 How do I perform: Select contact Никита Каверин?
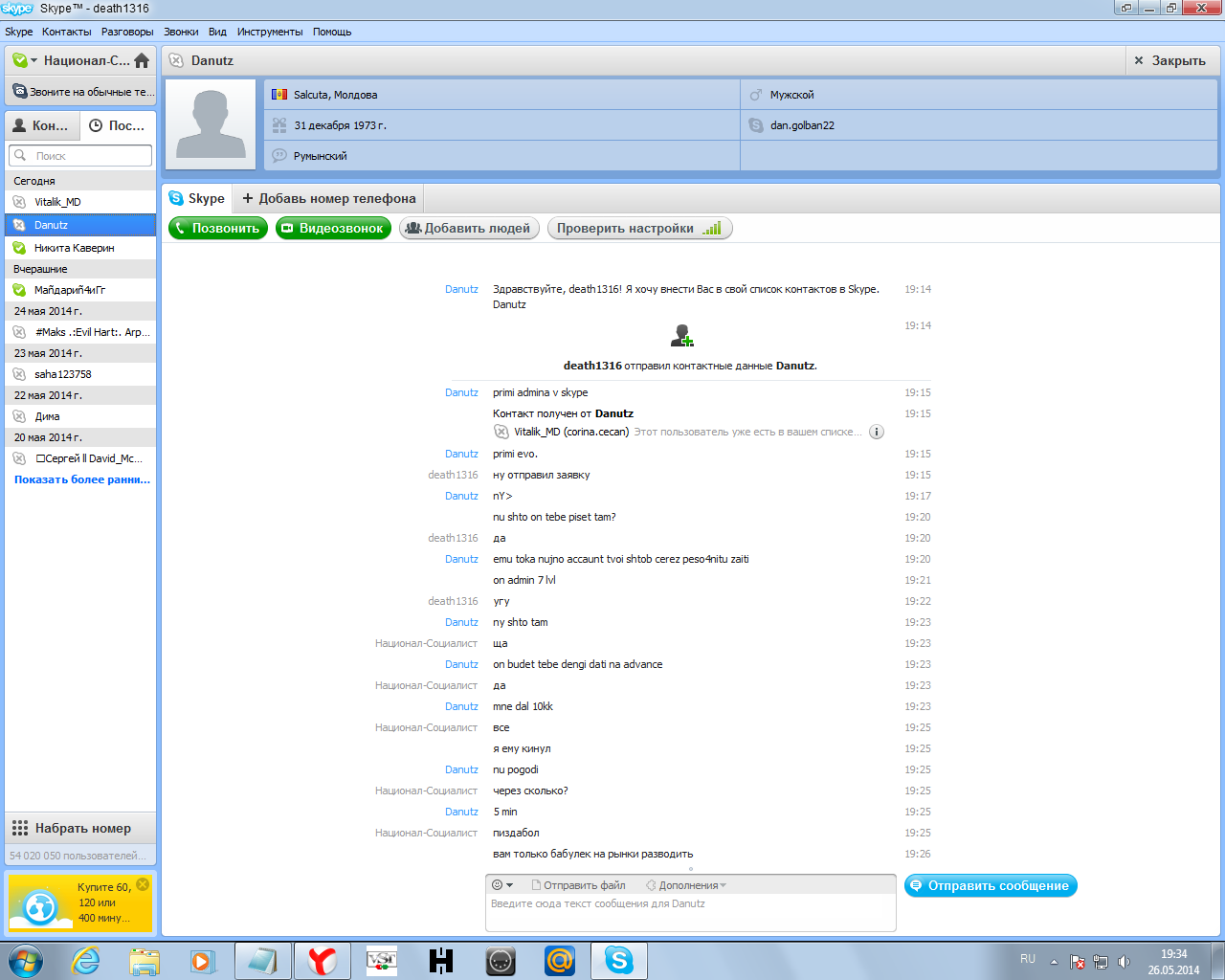pos(80,248)
